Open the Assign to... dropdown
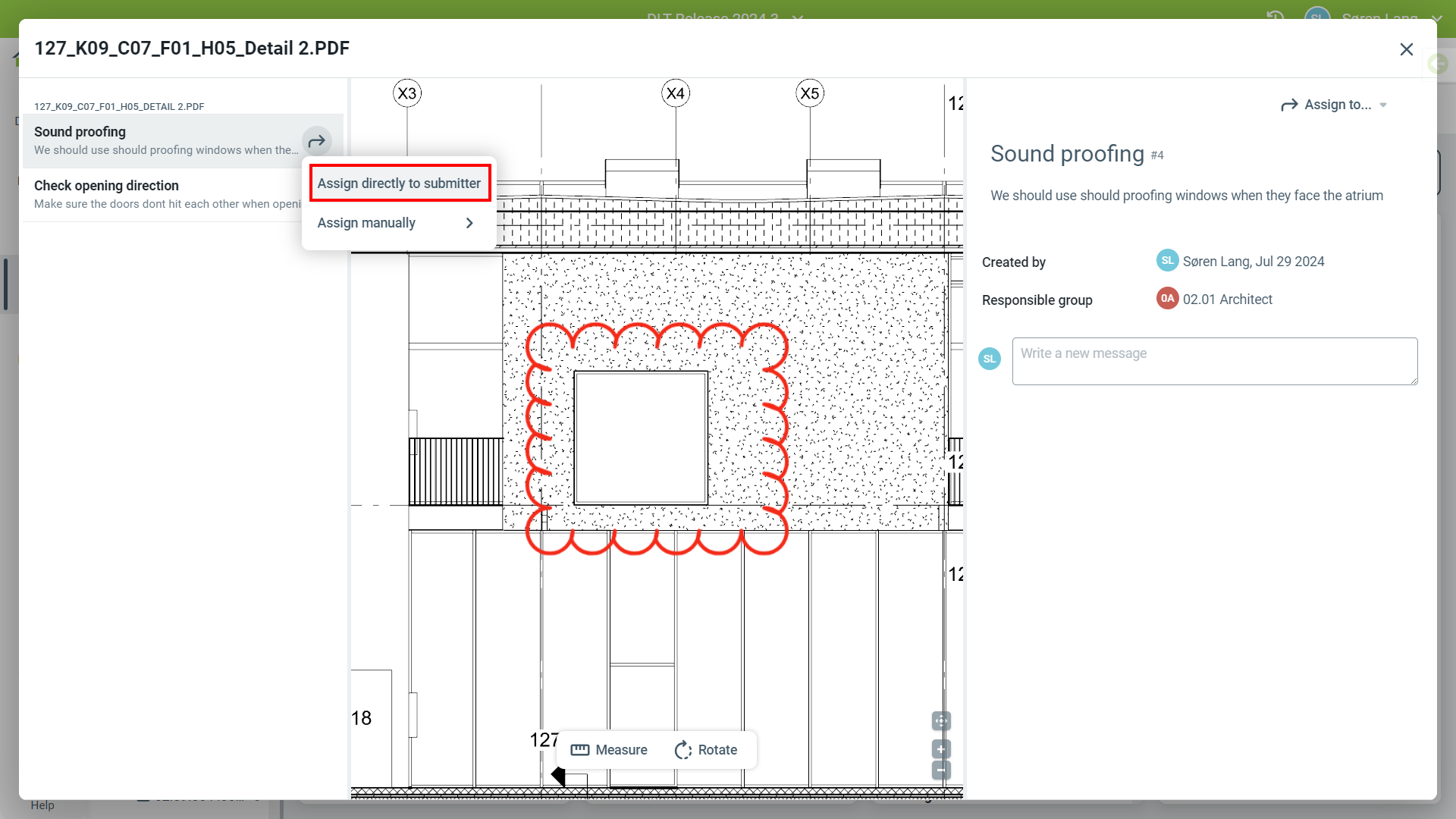 [x=1334, y=105]
